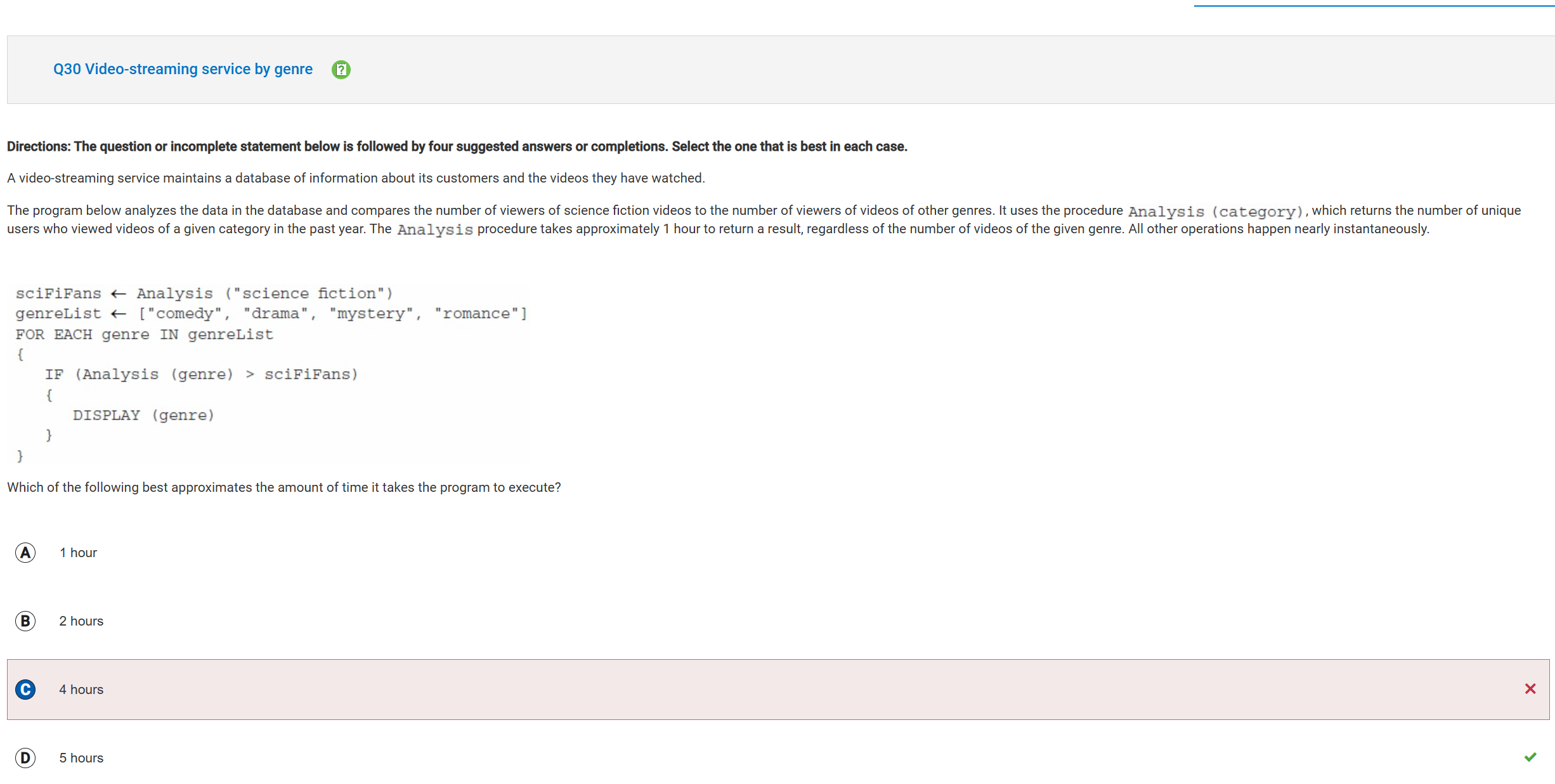Viewport: 1555px width, 784px height.
Task: Click the red X incorrect mark
Action: point(1530,689)
